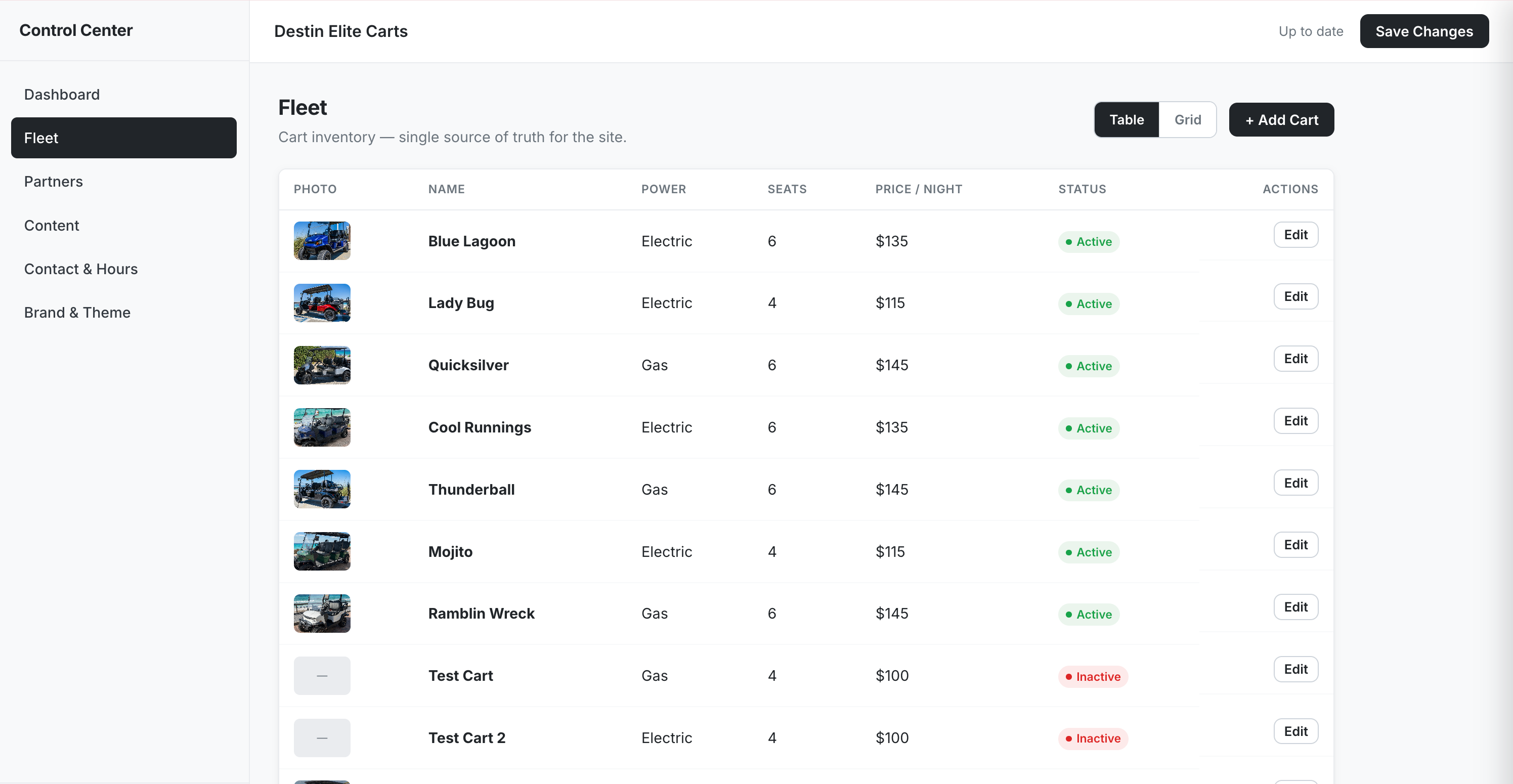Edit the Test Cart 2 row
1513x784 pixels.
click(x=1295, y=732)
